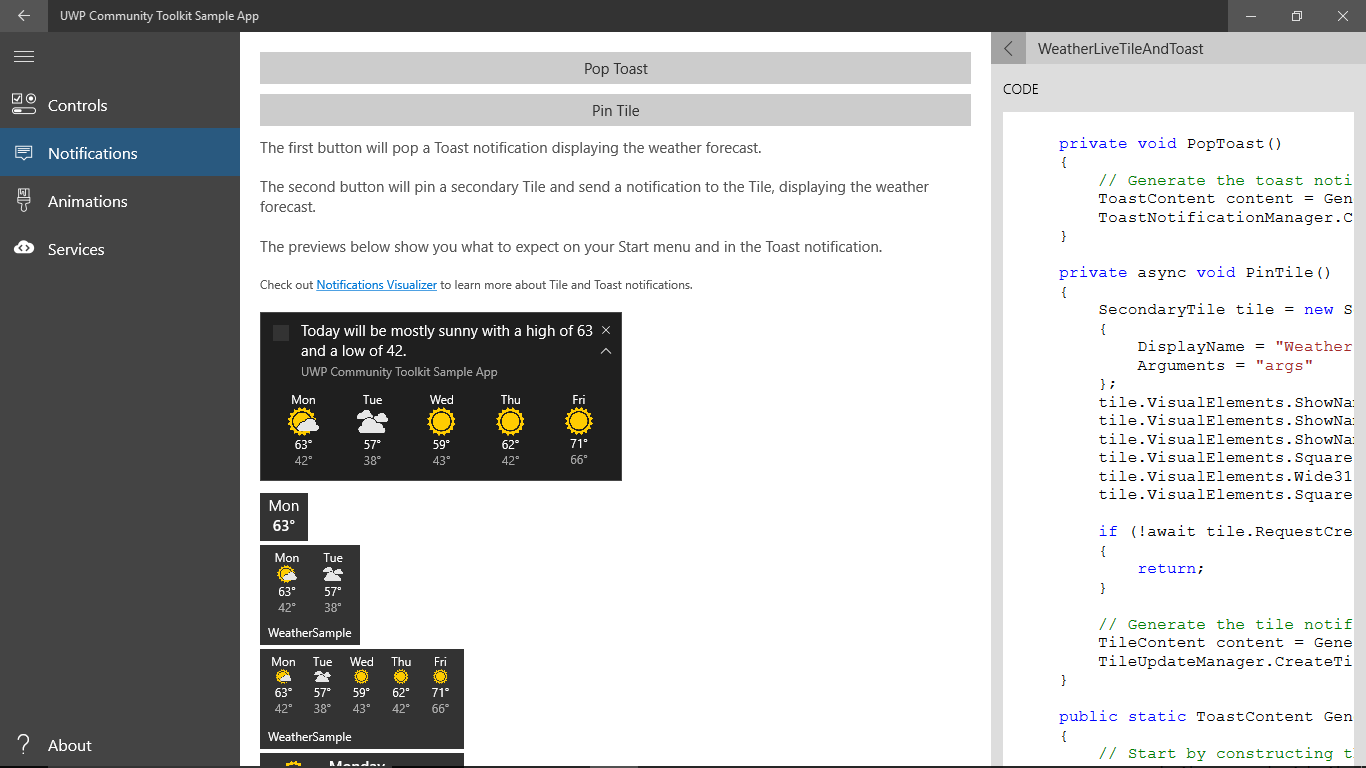Expand the toast notification using its chevron
This screenshot has height=768, width=1366.
[x=605, y=351]
